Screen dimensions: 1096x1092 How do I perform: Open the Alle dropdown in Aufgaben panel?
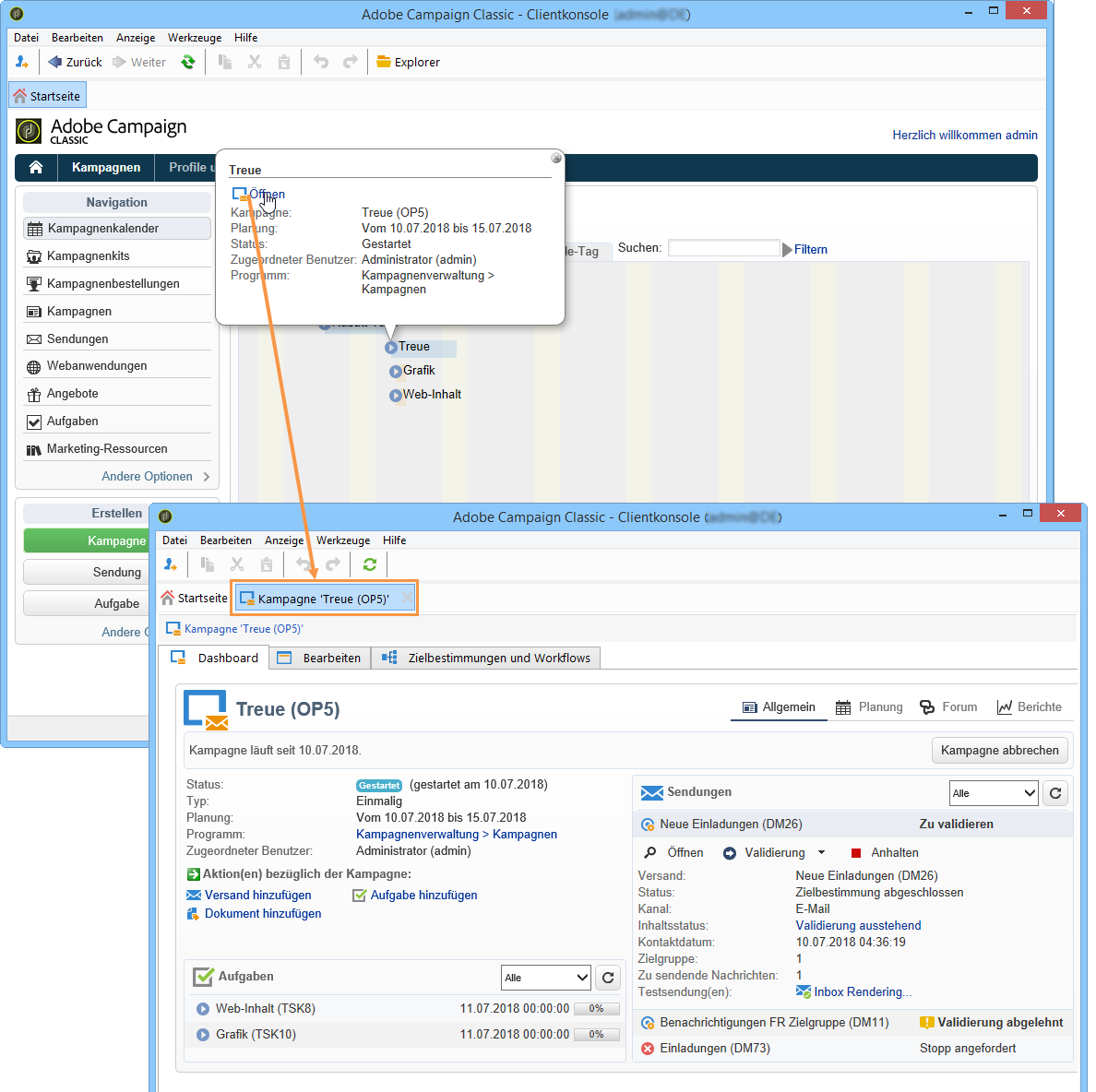click(546, 978)
